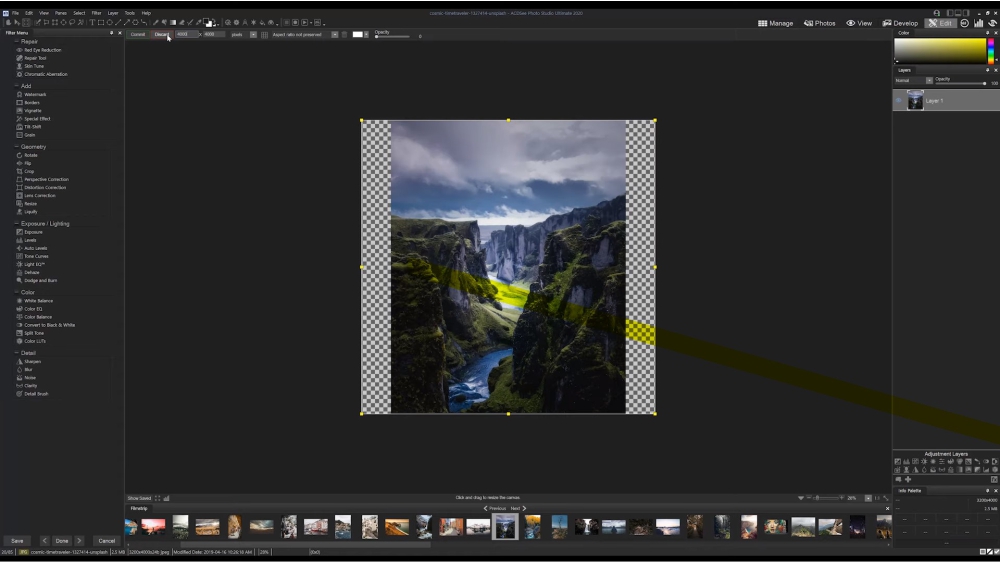1000x562 pixels.
Task: Toggle Show Saved preview
Action: [139, 498]
